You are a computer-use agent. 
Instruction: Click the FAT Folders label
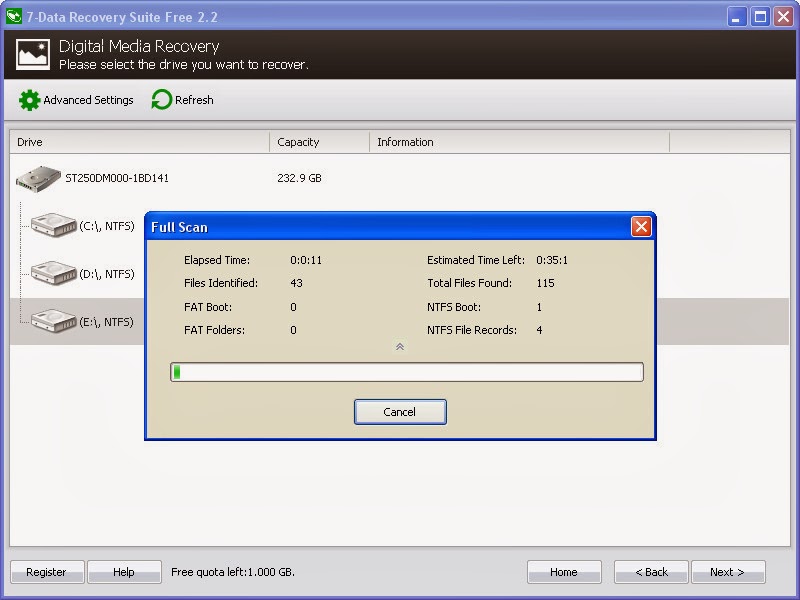click(x=214, y=330)
